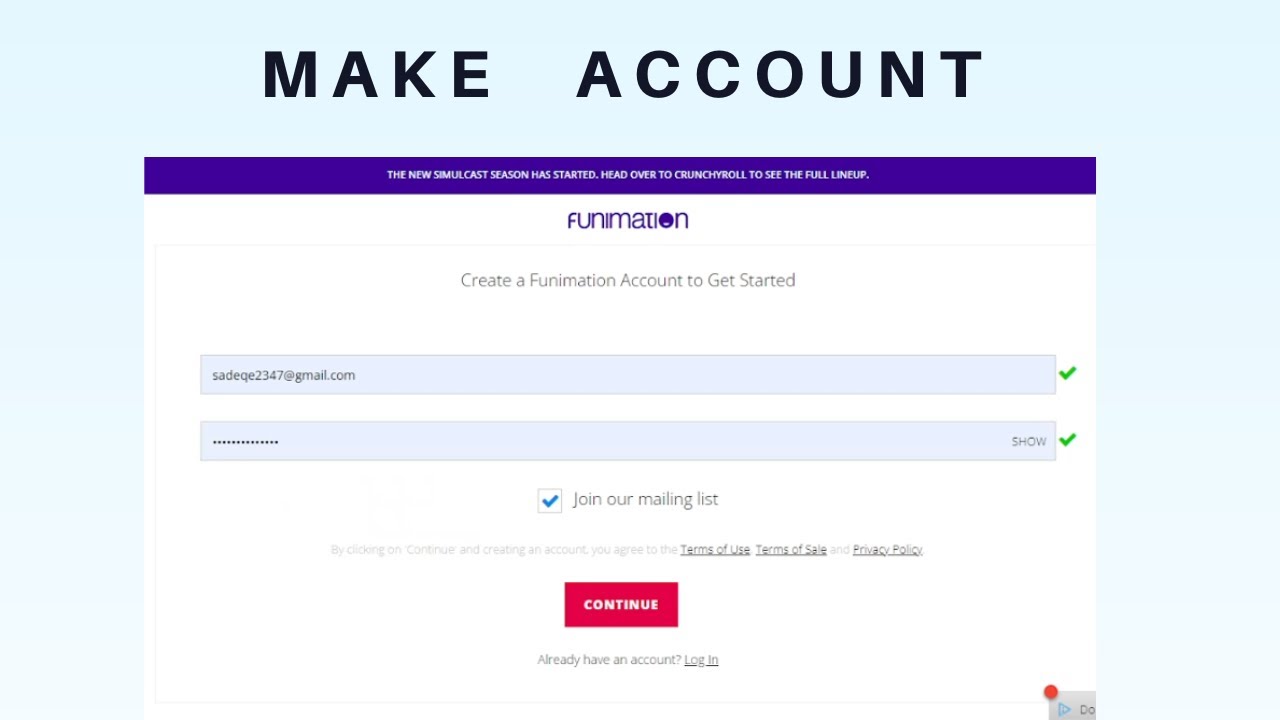The height and width of the screenshot is (720, 1280).
Task: Open the Terms of Sale page
Action: tap(791, 549)
